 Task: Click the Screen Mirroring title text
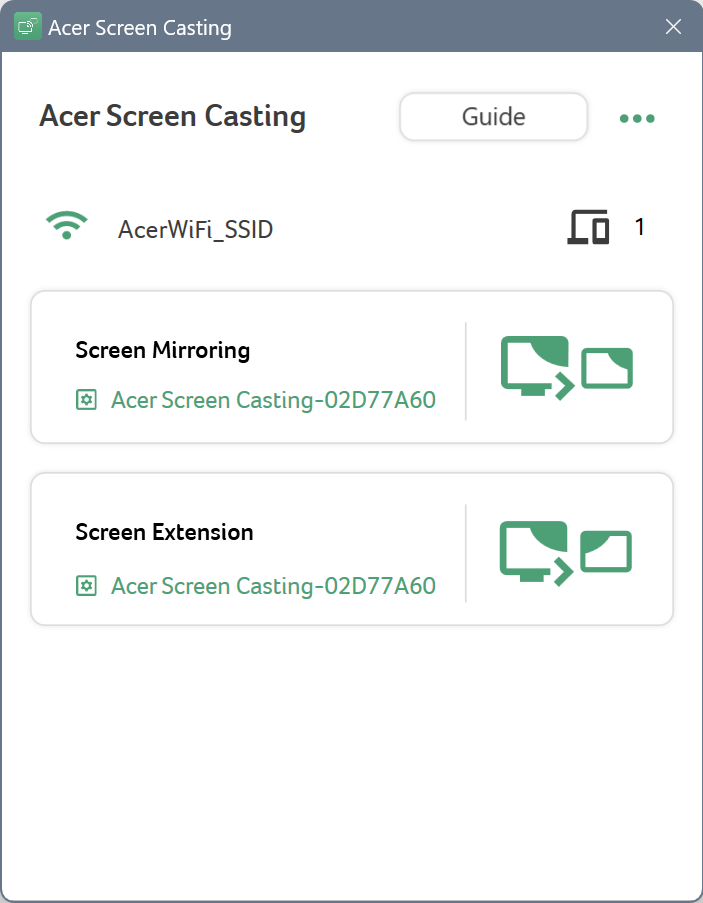(162, 350)
